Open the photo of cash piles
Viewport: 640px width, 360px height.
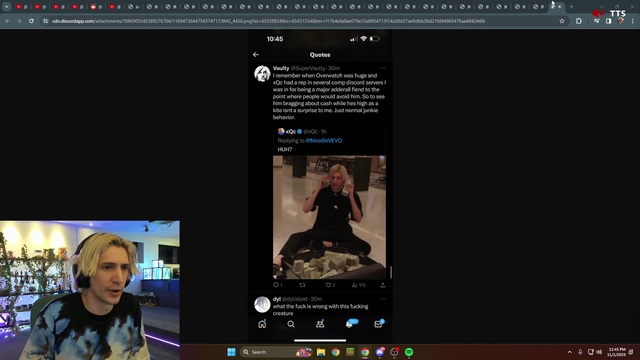(x=329, y=217)
